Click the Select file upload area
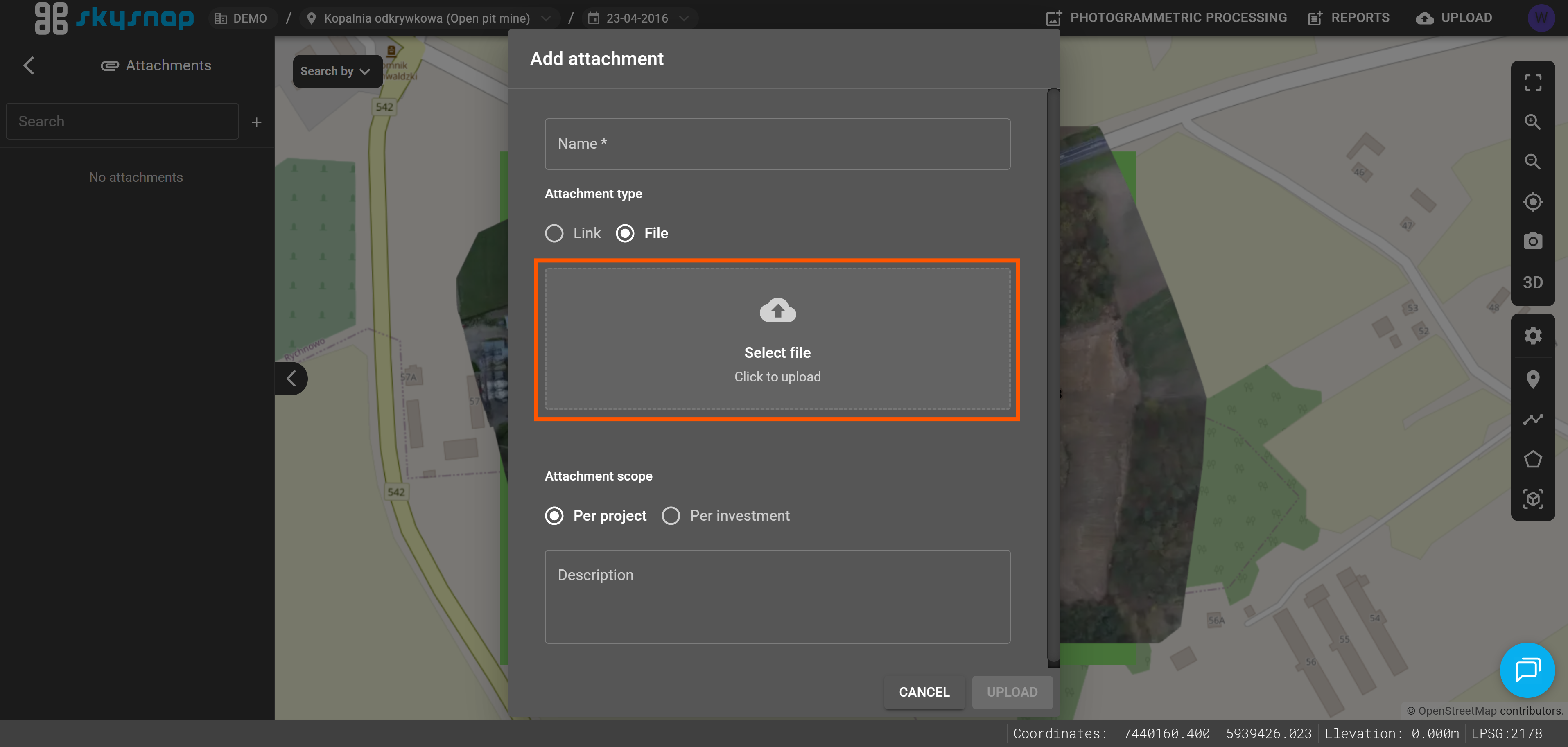Image resolution: width=1568 pixels, height=747 pixels. point(777,339)
